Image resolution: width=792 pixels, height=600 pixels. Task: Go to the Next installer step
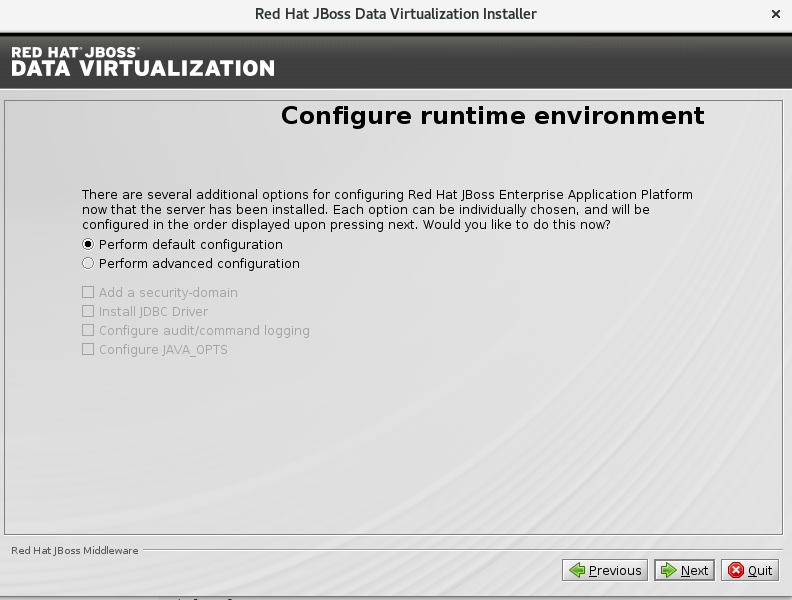tap(684, 570)
